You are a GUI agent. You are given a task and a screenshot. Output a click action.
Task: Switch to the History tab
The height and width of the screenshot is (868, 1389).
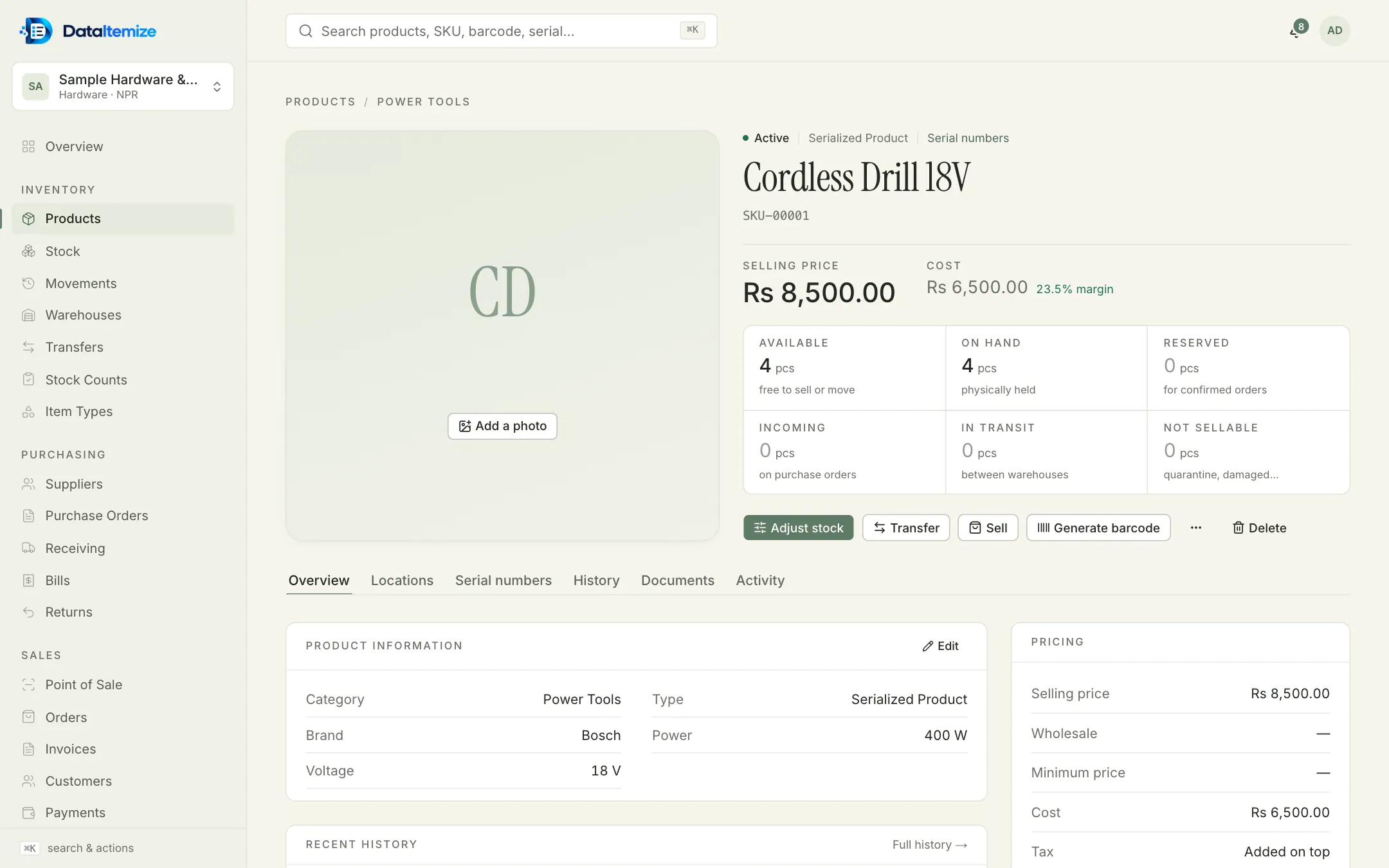pyautogui.click(x=596, y=581)
